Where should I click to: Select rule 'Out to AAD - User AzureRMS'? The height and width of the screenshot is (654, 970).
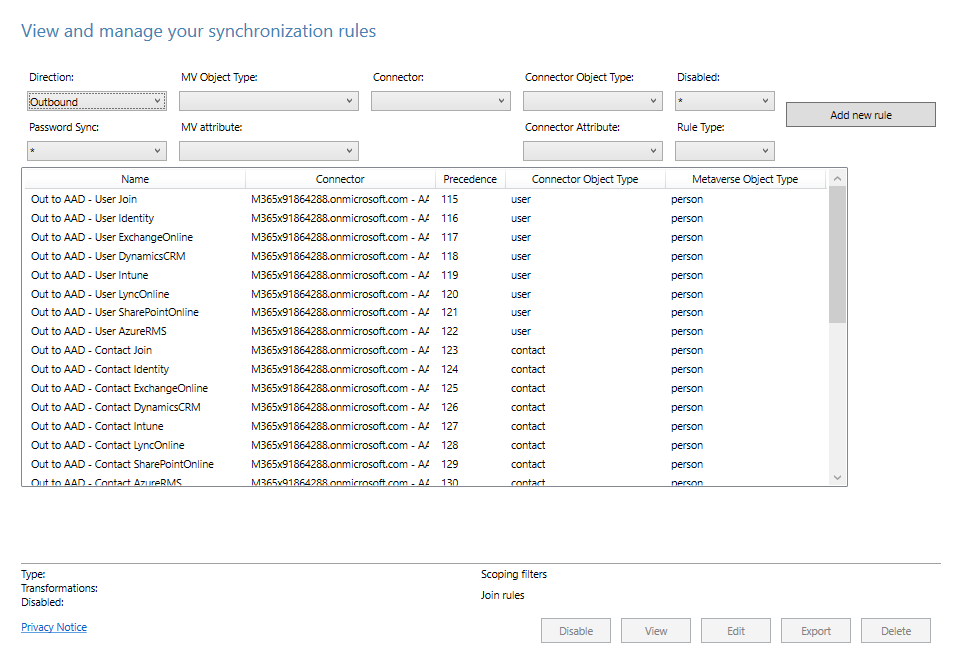click(x=425, y=331)
